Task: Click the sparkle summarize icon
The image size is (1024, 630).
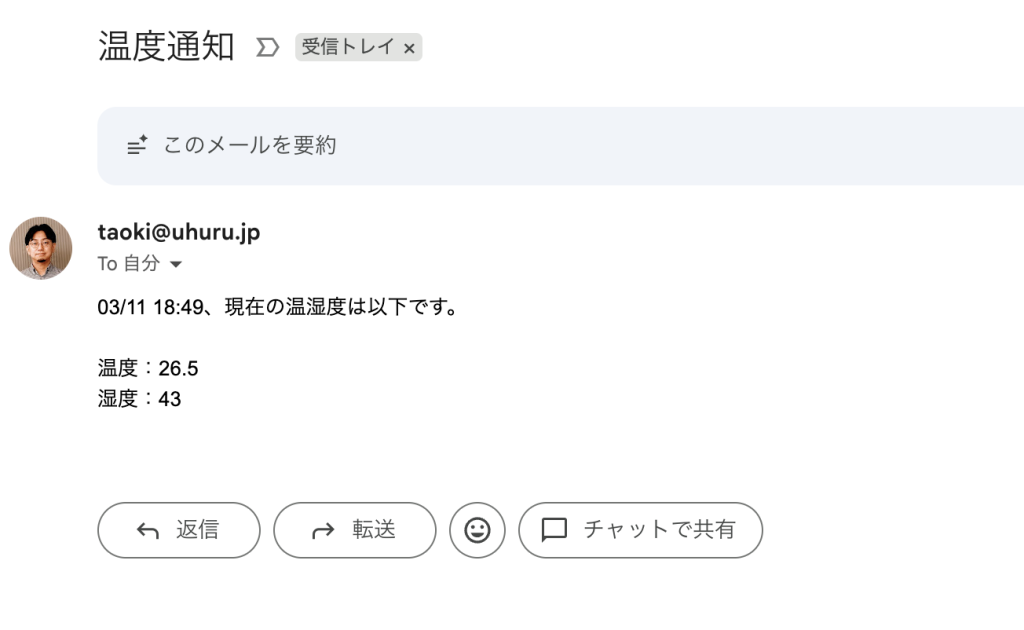Action: (x=138, y=146)
